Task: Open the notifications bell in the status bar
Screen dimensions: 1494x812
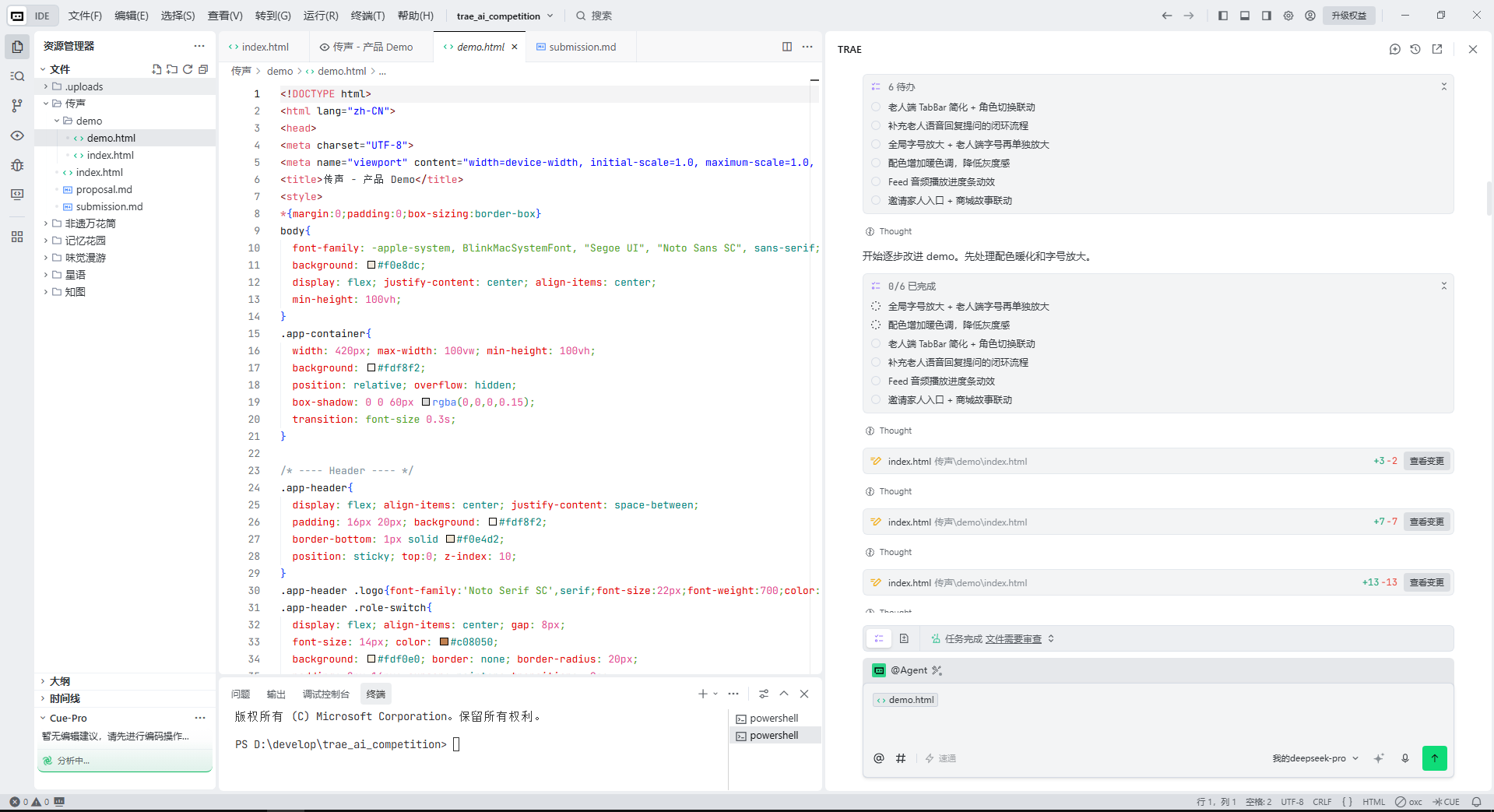Action: click(x=1476, y=802)
